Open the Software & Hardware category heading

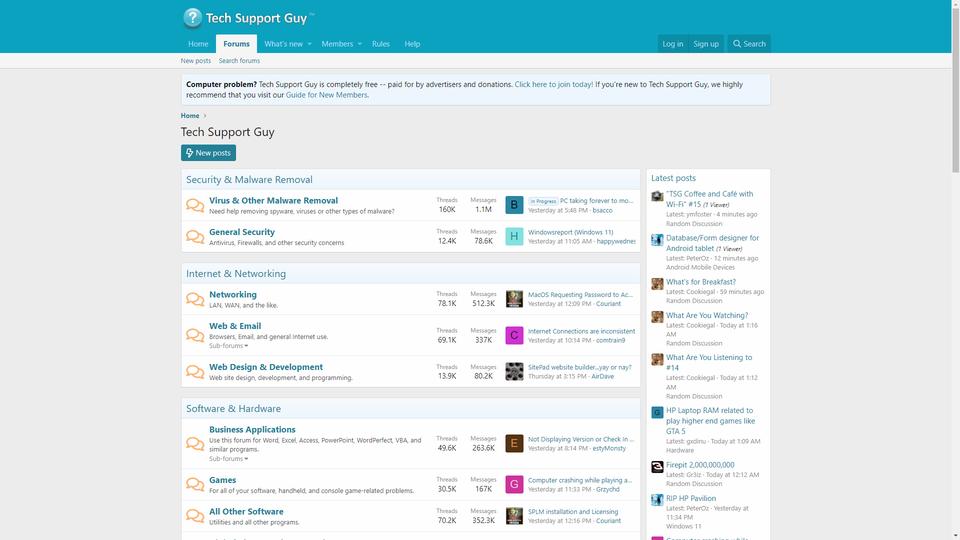[x=233, y=408]
